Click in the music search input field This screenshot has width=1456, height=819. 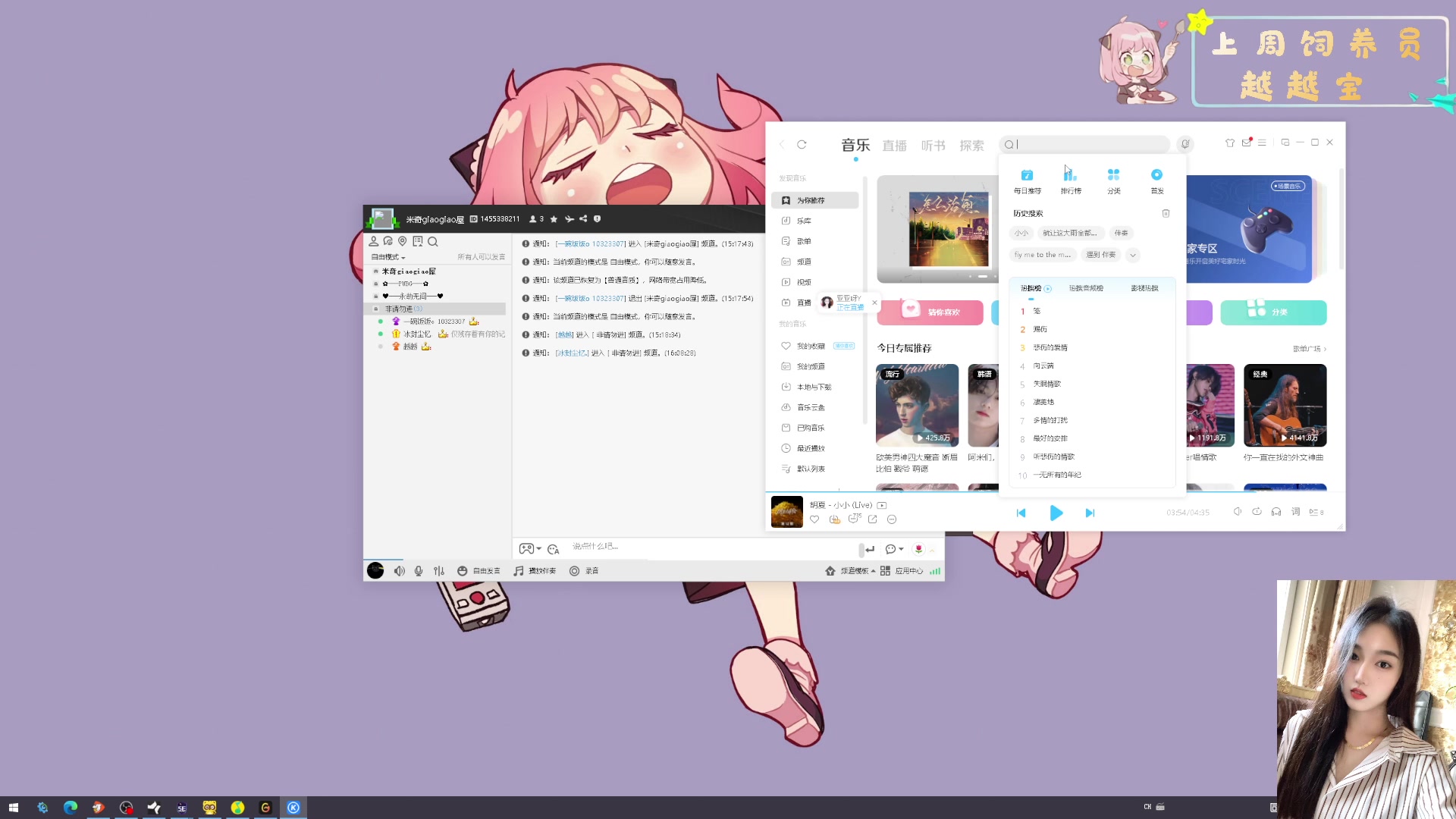pyautogui.click(x=1084, y=144)
